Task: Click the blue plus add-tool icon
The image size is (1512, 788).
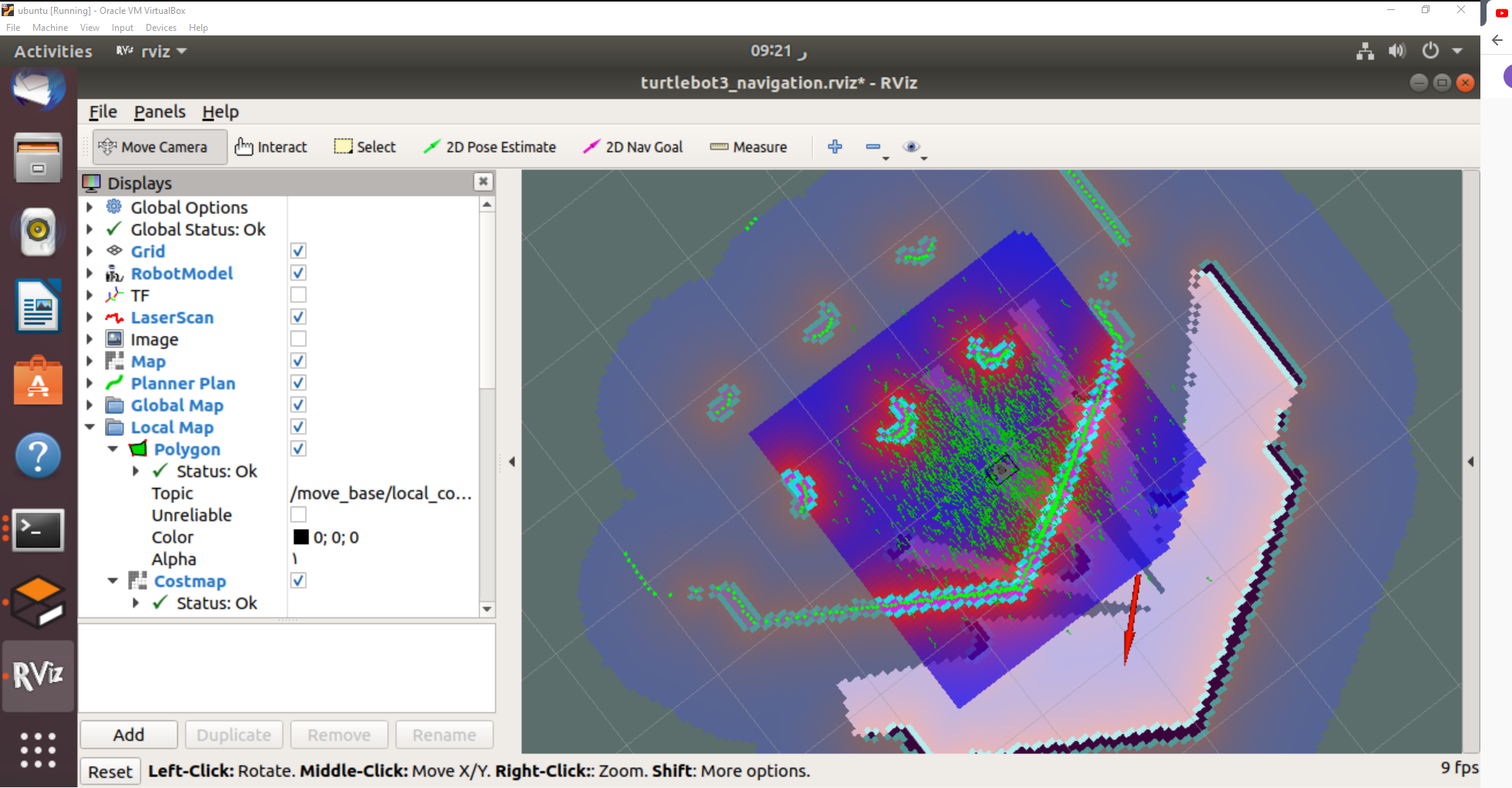Action: (x=834, y=146)
